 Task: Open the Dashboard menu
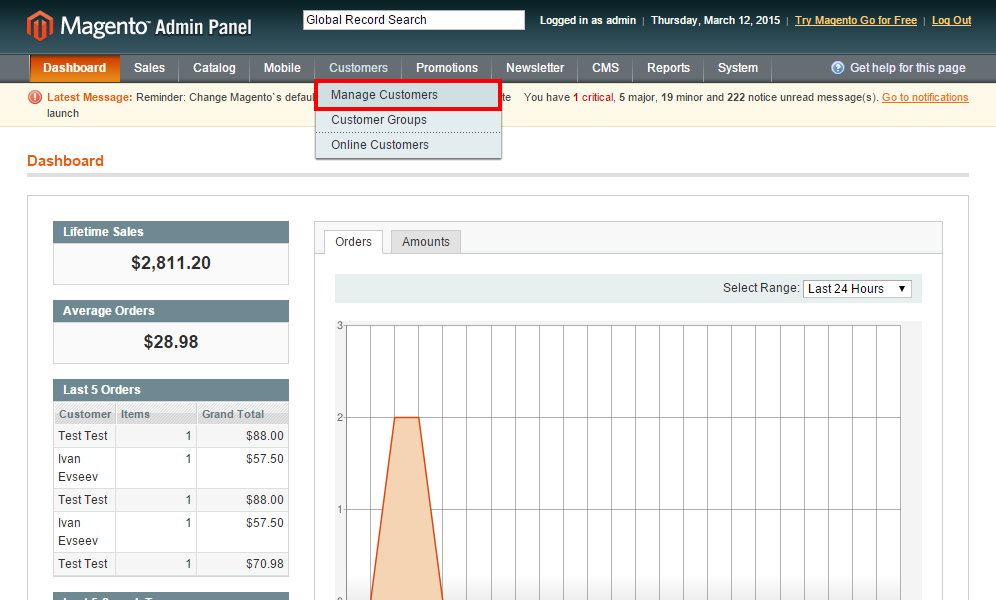click(74, 68)
